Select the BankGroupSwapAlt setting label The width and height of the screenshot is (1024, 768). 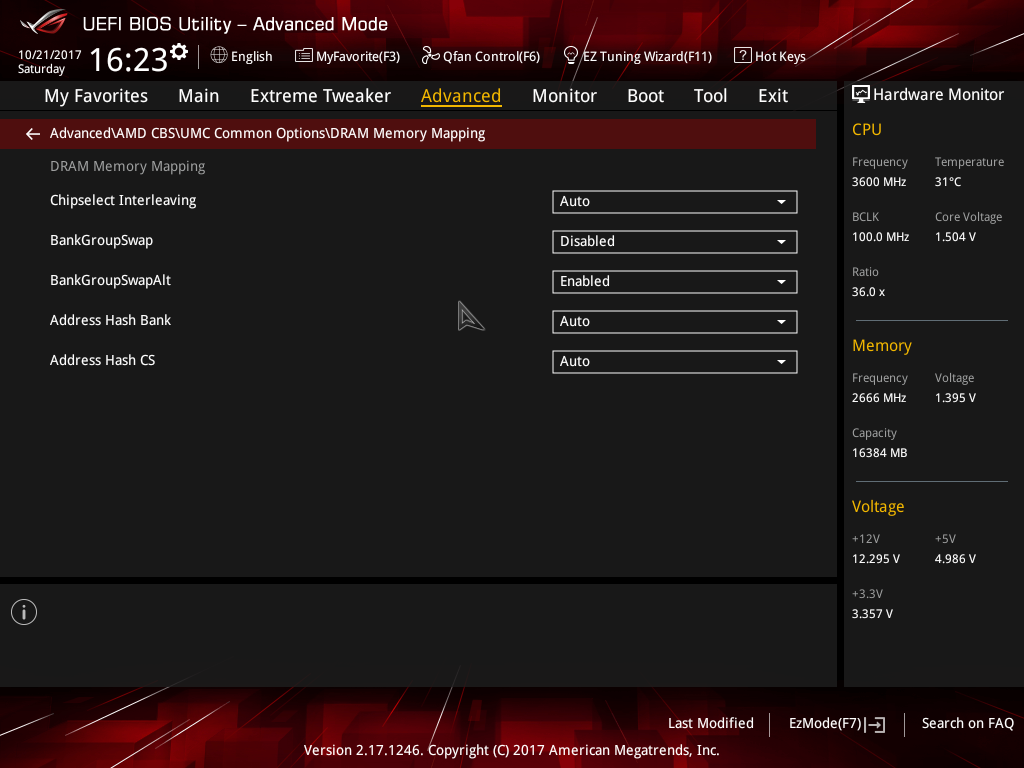pyautogui.click(x=110, y=280)
